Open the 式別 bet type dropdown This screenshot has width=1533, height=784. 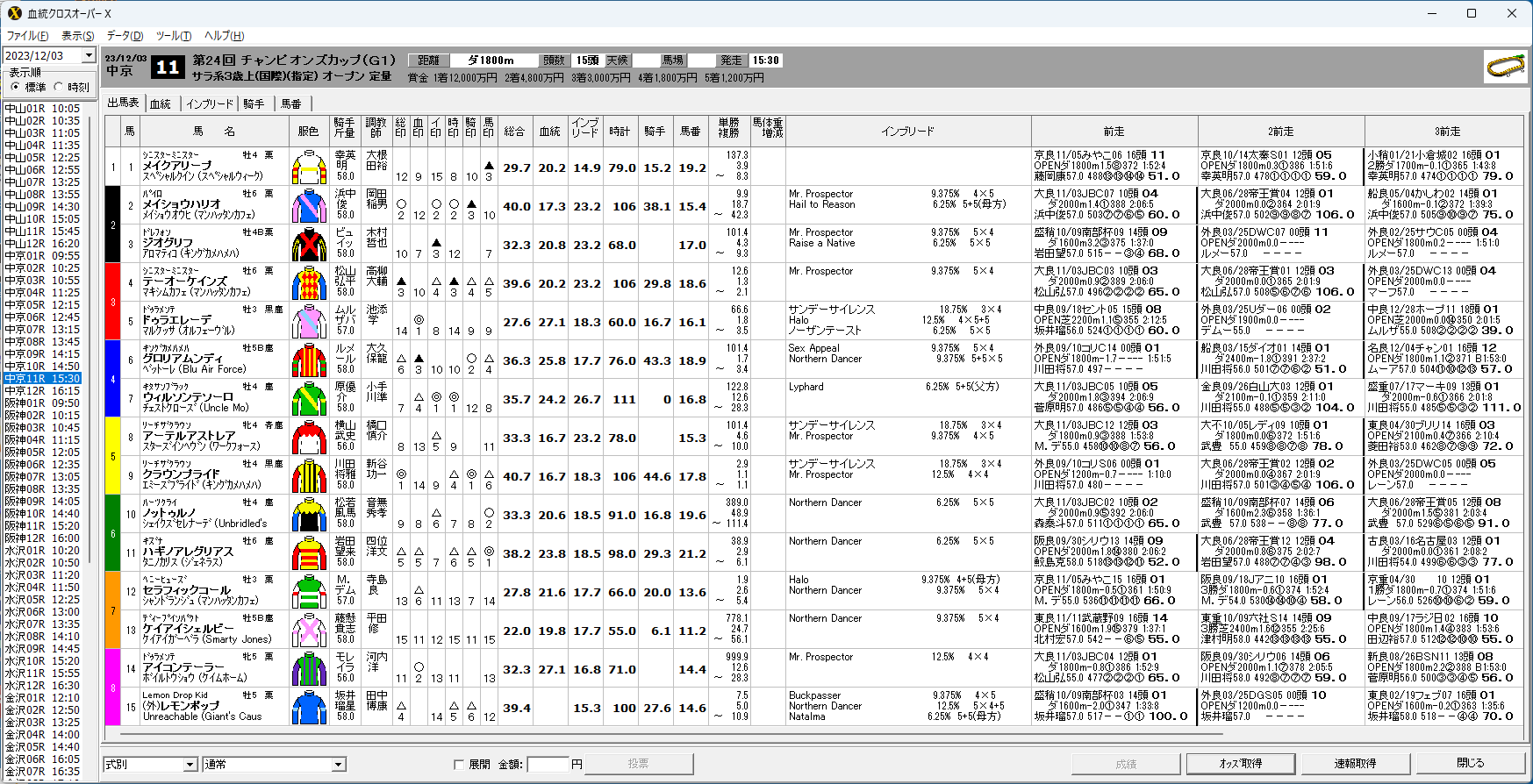click(x=190, y=765)
